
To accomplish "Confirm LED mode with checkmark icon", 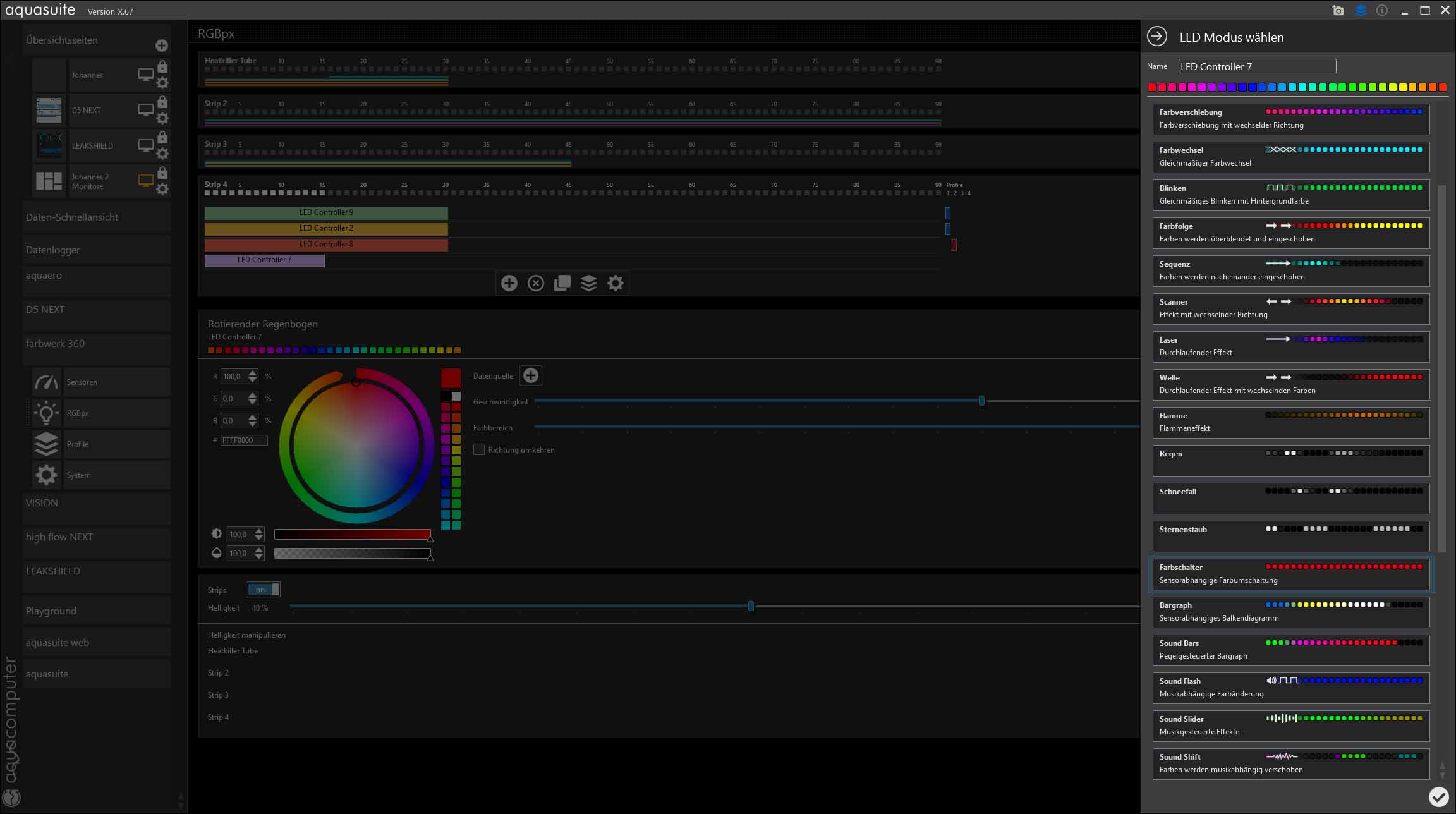I will tap(1438, 796).
